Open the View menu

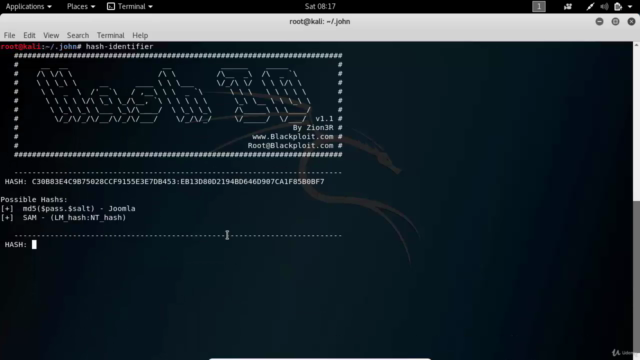point(51,35)
